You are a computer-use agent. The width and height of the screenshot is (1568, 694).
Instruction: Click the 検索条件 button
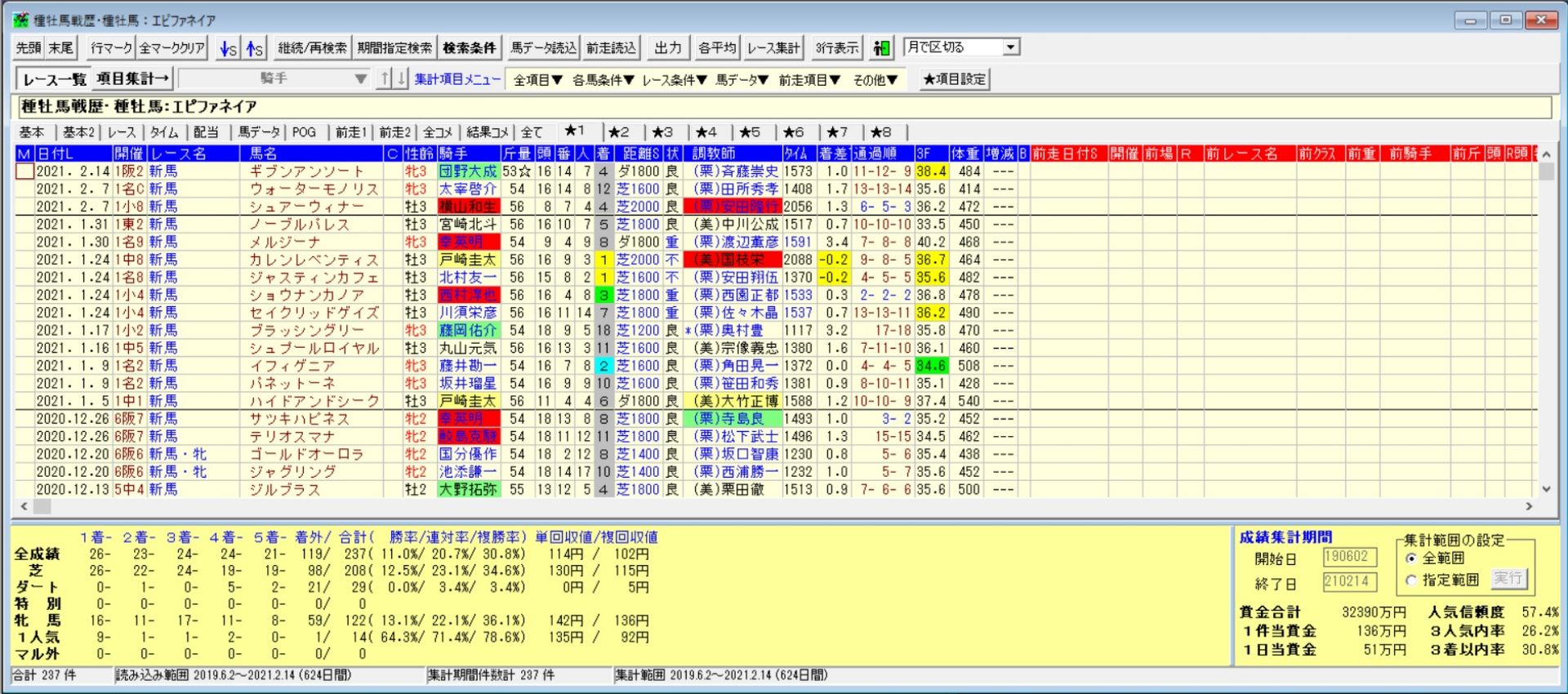[469, 48]
